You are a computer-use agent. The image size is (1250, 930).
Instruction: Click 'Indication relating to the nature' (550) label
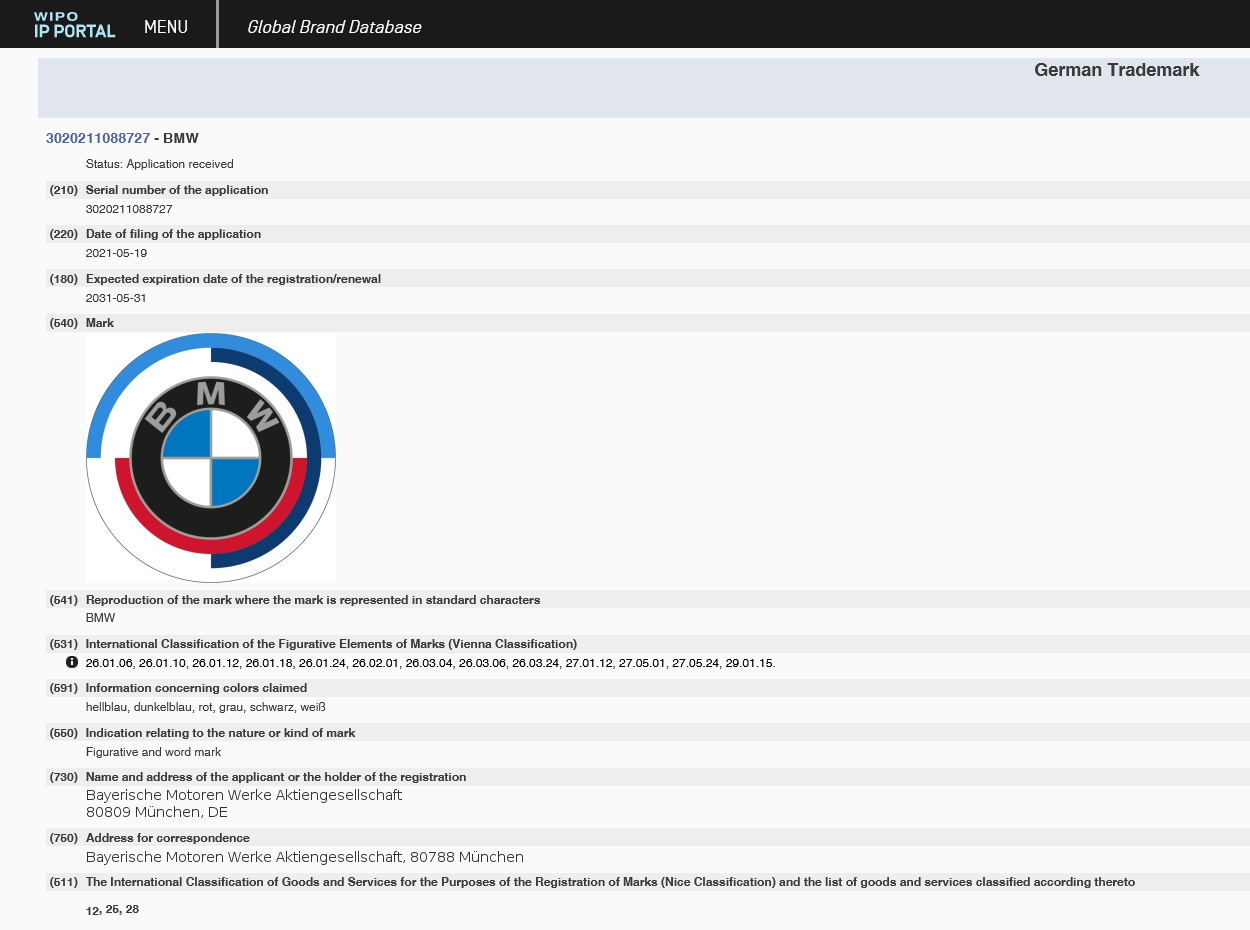pos(221,733)
